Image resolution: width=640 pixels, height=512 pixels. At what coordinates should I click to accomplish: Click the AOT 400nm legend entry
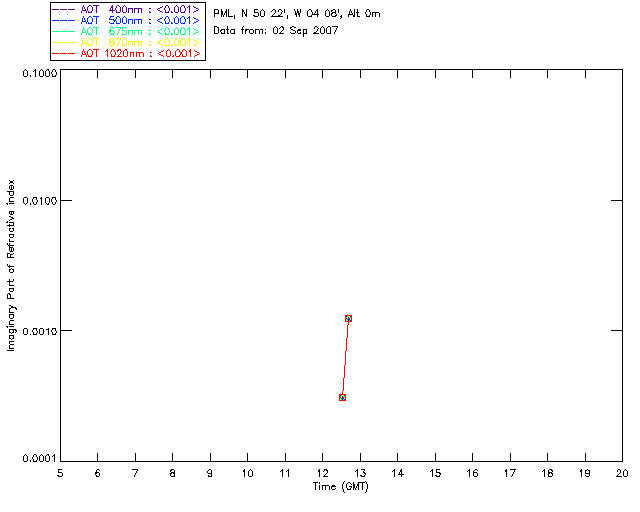(126, 9)
